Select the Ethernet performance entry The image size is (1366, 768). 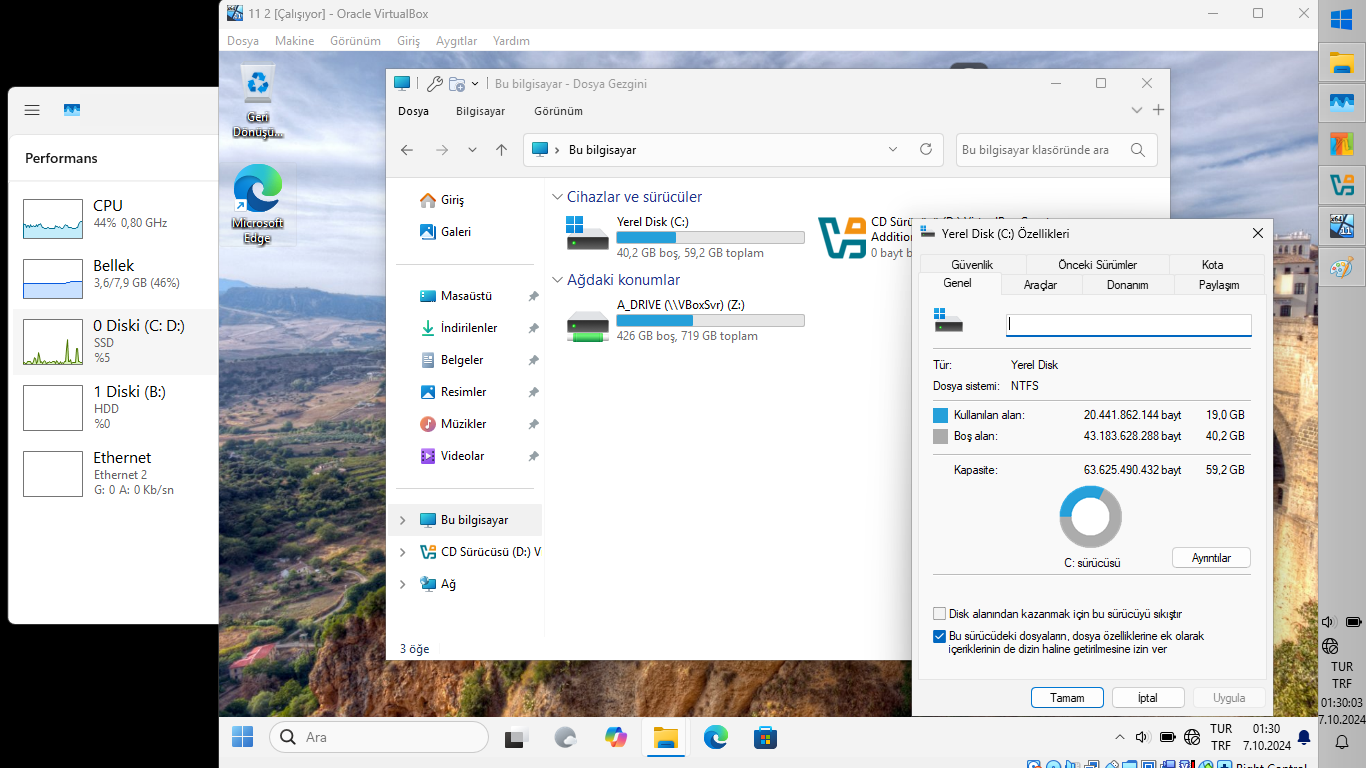(112, 473)
